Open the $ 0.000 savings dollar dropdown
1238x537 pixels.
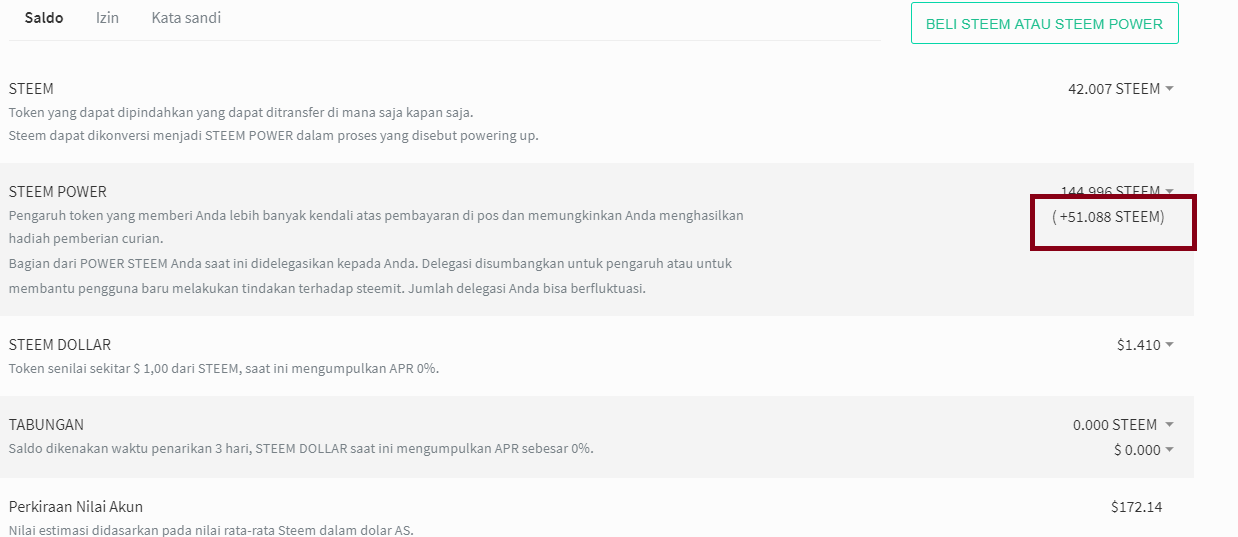(x=1143, y=450)
